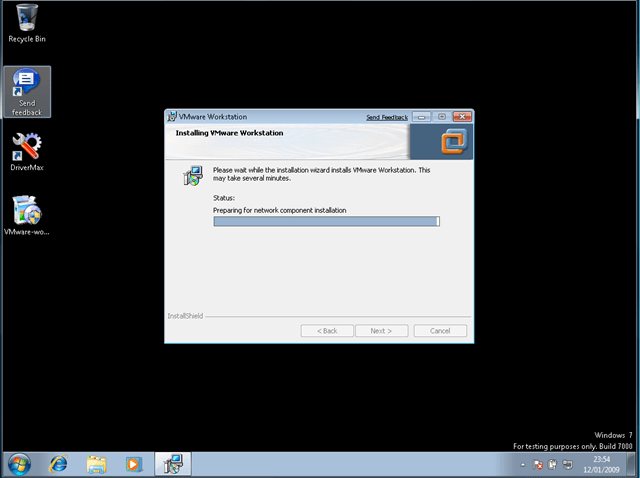Launch Internet Explorer from the taskbar
The height and width of the screenshot is (478, 640).
click(58, 464)
